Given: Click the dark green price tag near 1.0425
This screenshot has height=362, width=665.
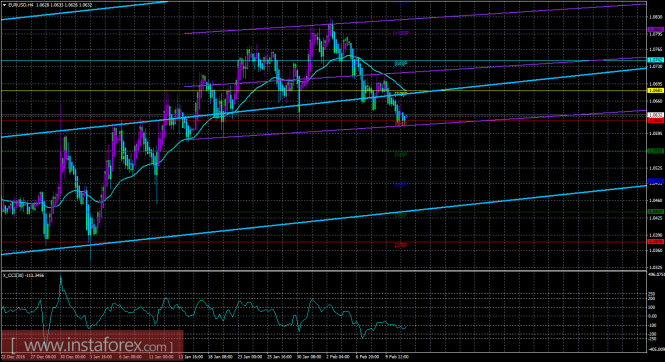Looking at the screenshot, I should [x=655, y=212].
